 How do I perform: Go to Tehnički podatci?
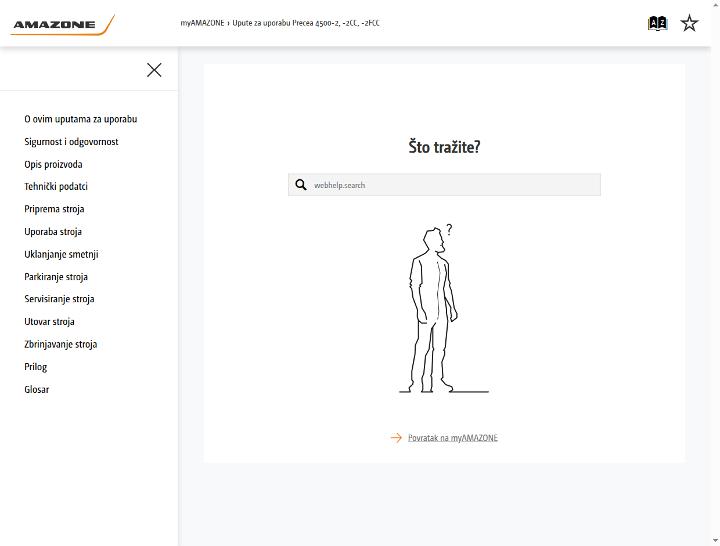[x=56, y=186]
